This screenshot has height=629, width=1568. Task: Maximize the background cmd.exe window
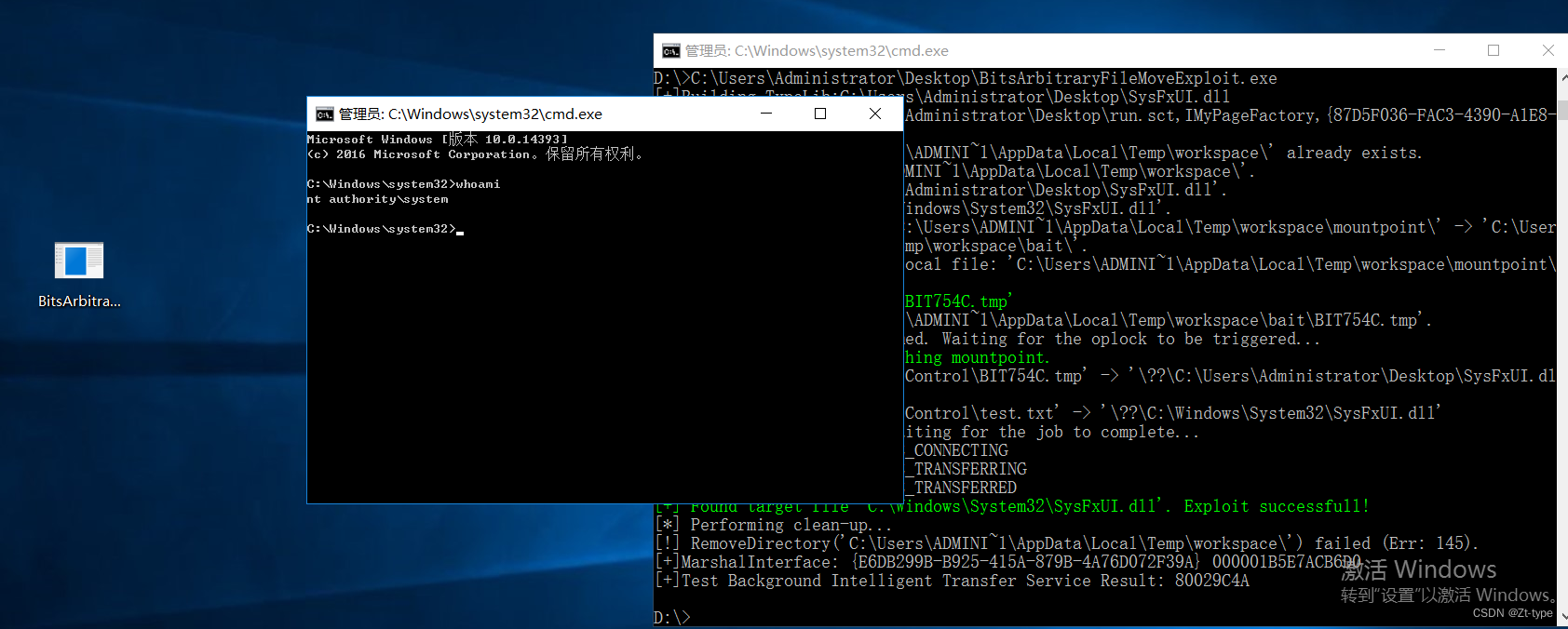point(1494,50)
